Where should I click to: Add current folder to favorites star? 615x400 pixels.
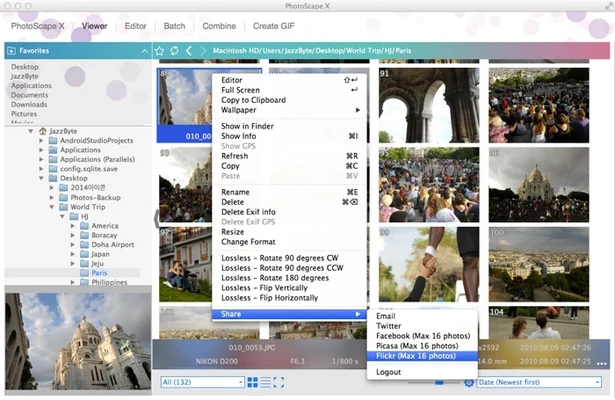[x=159, y=51]
